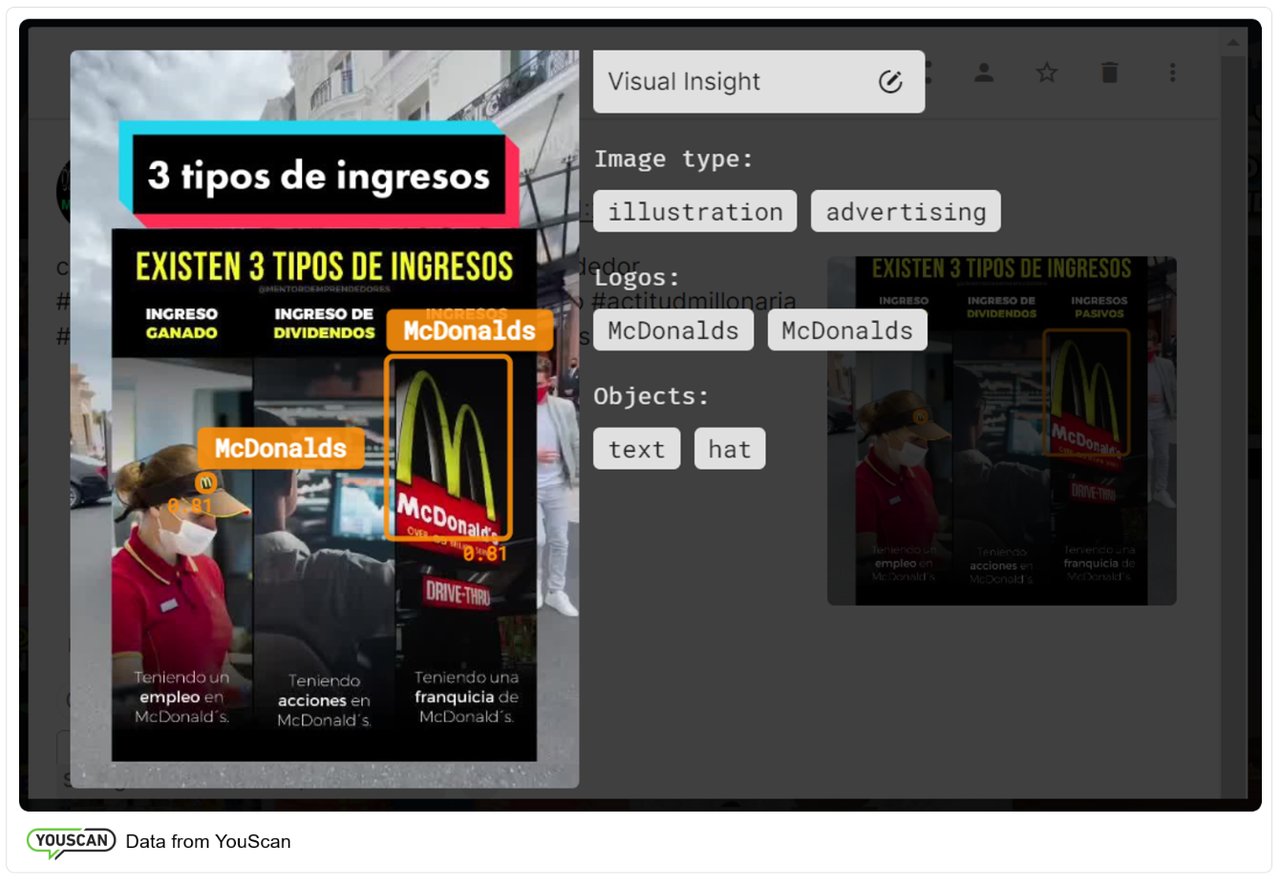Viewport: 1280px width, 886px height.
Task: Click the second McDonalds logo tag chip
Action: [x=846, y=329]
